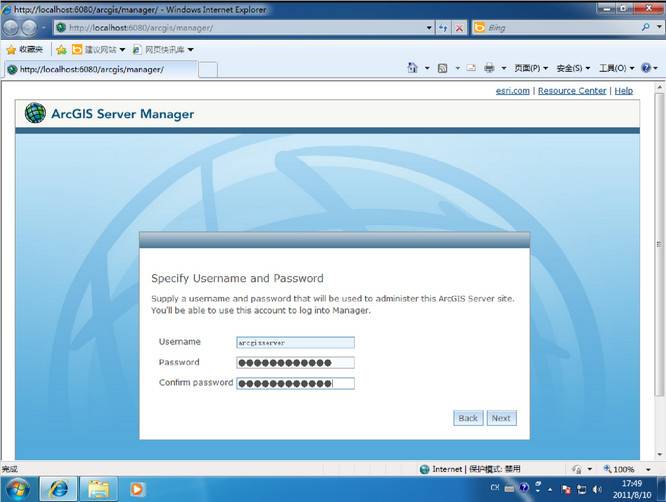666x502 pixels.
Task: Open a new blank tab
Action: (208, 70)
